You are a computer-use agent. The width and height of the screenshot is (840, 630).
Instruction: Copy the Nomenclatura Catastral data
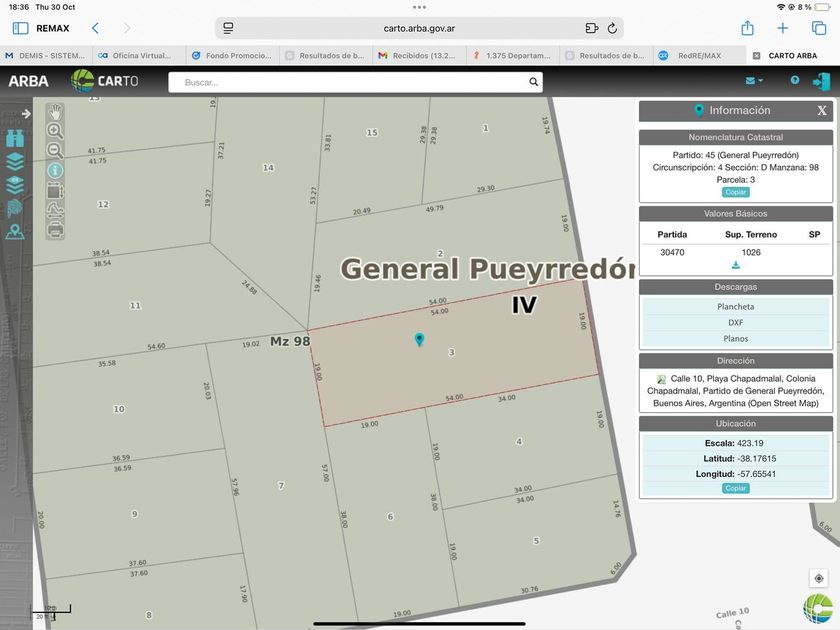tap(736, 192)
